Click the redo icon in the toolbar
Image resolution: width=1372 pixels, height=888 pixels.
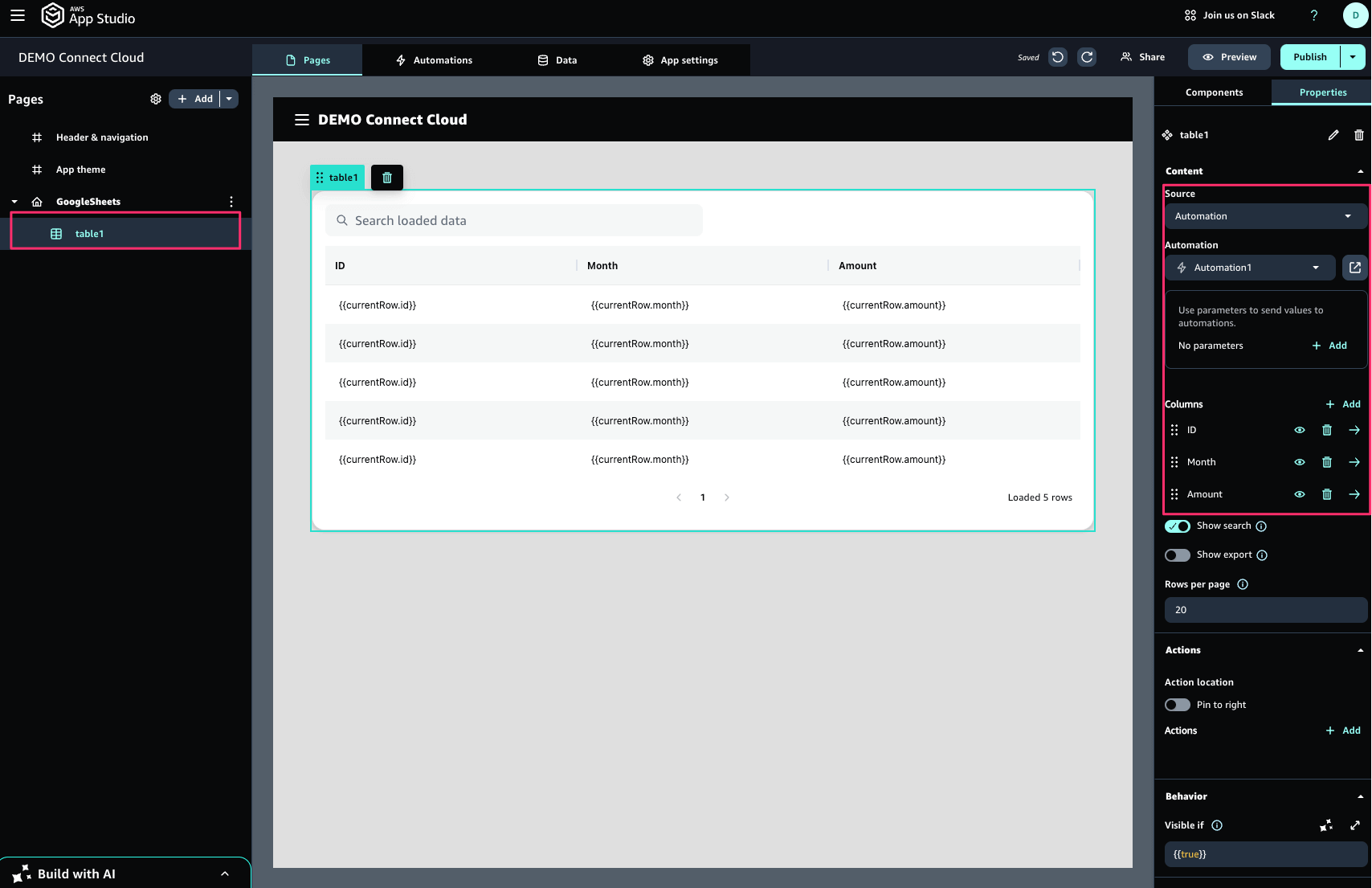click(1087, 57)
